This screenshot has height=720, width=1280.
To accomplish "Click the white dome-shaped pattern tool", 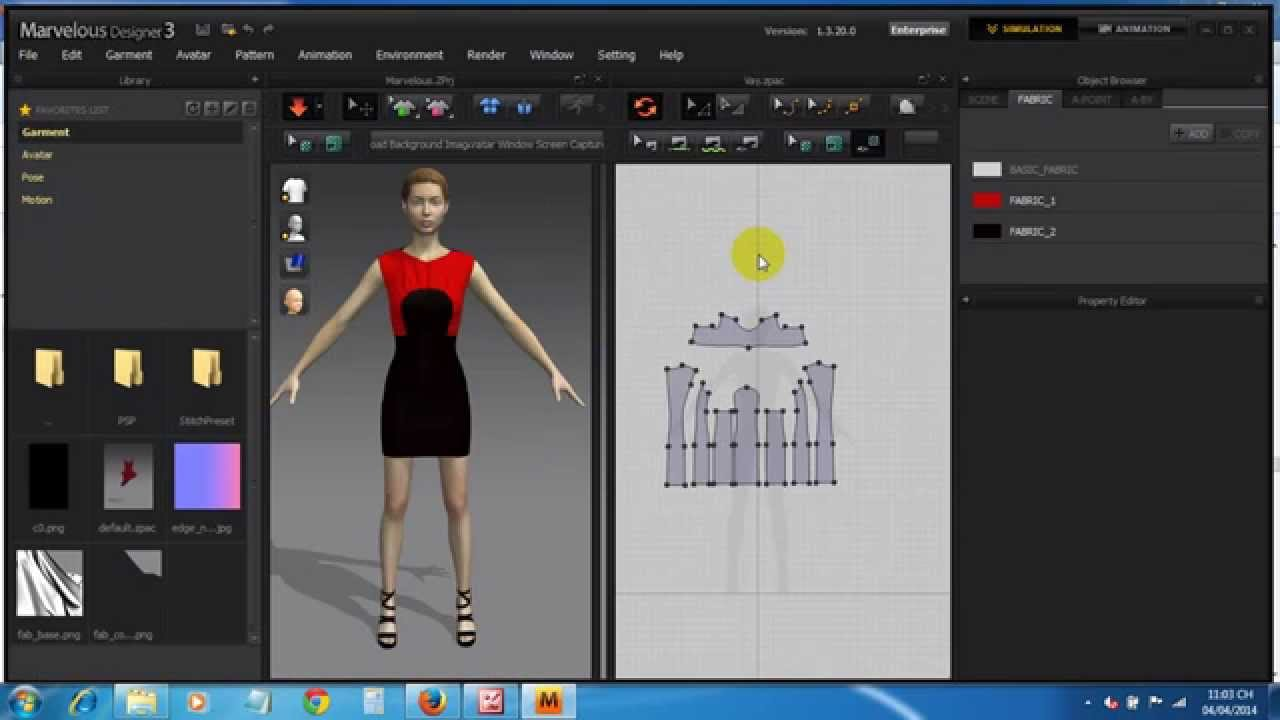I will coord(906,107).
